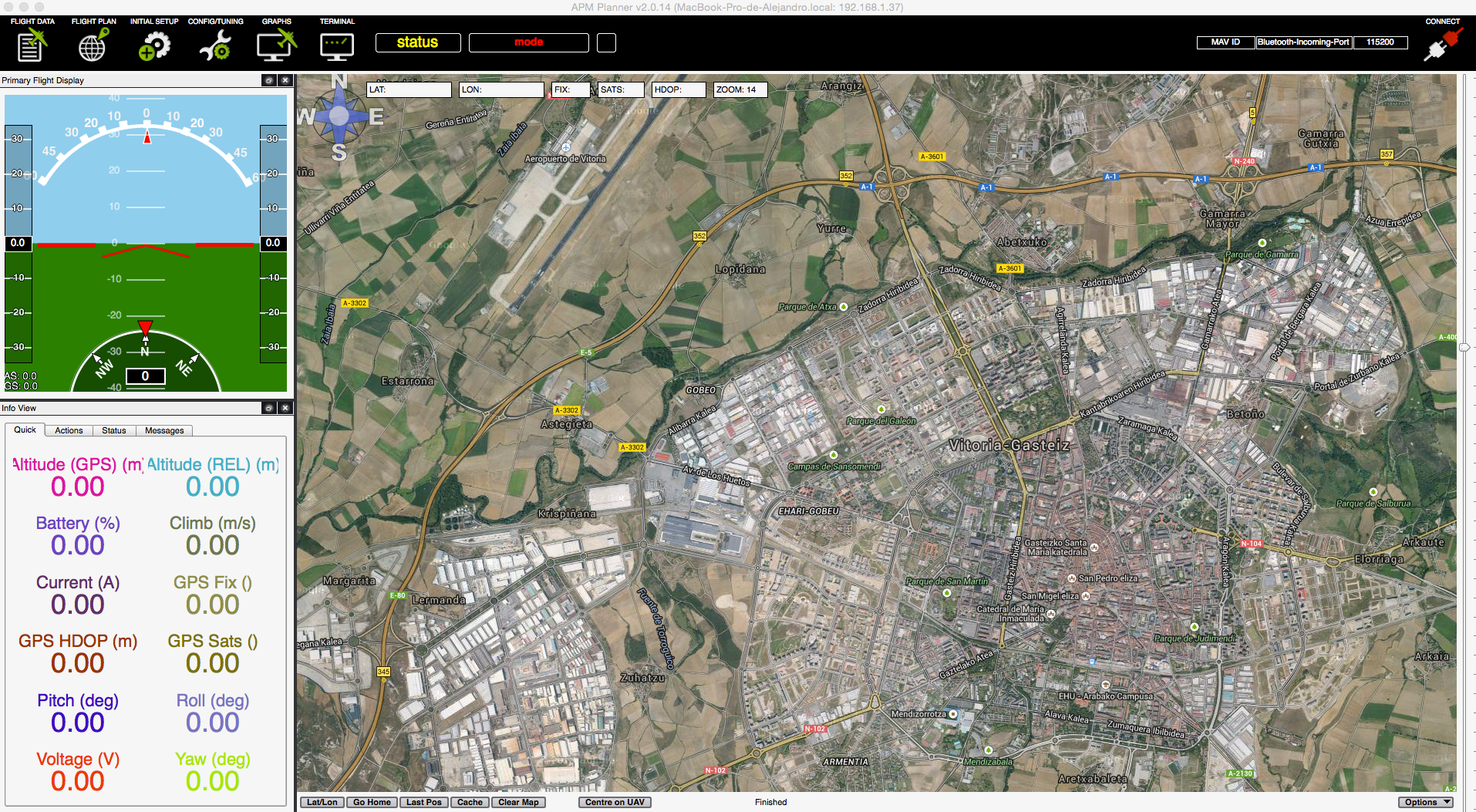
Task: Click the Connect plug icon
Action: [x=1442, y=43]
